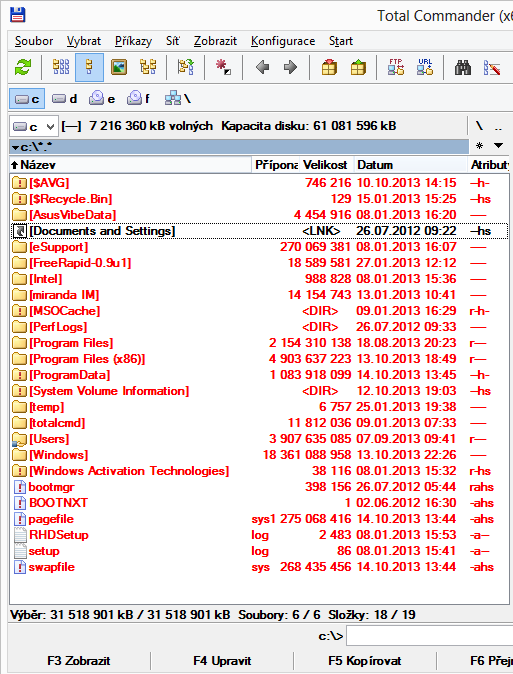Screen dimensions: 513x674
Task: Open the drive c dropdown list
Action: click(x=34, y=126)
